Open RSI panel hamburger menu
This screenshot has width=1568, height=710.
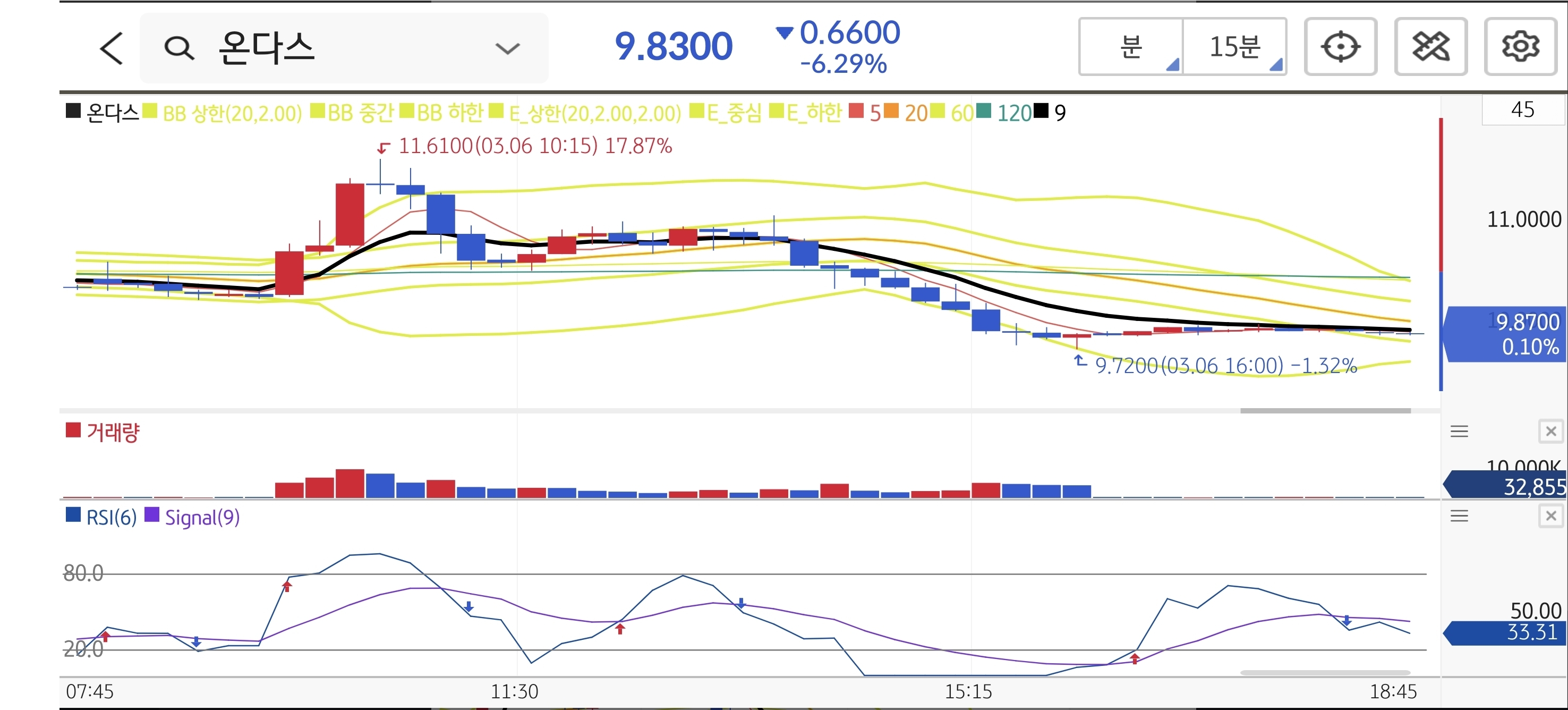1459,517
